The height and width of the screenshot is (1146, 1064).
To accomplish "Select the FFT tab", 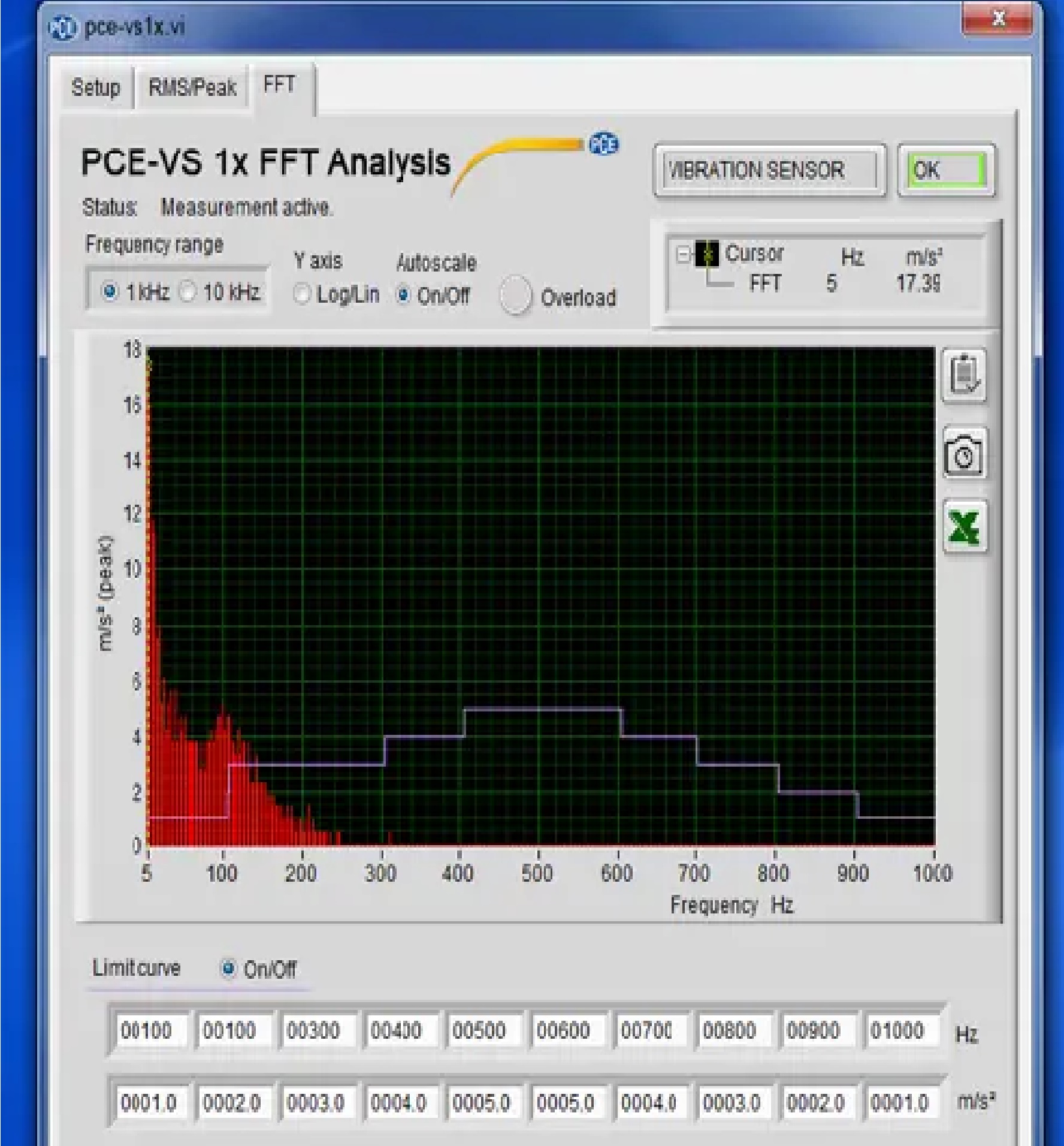I will 280,85.
